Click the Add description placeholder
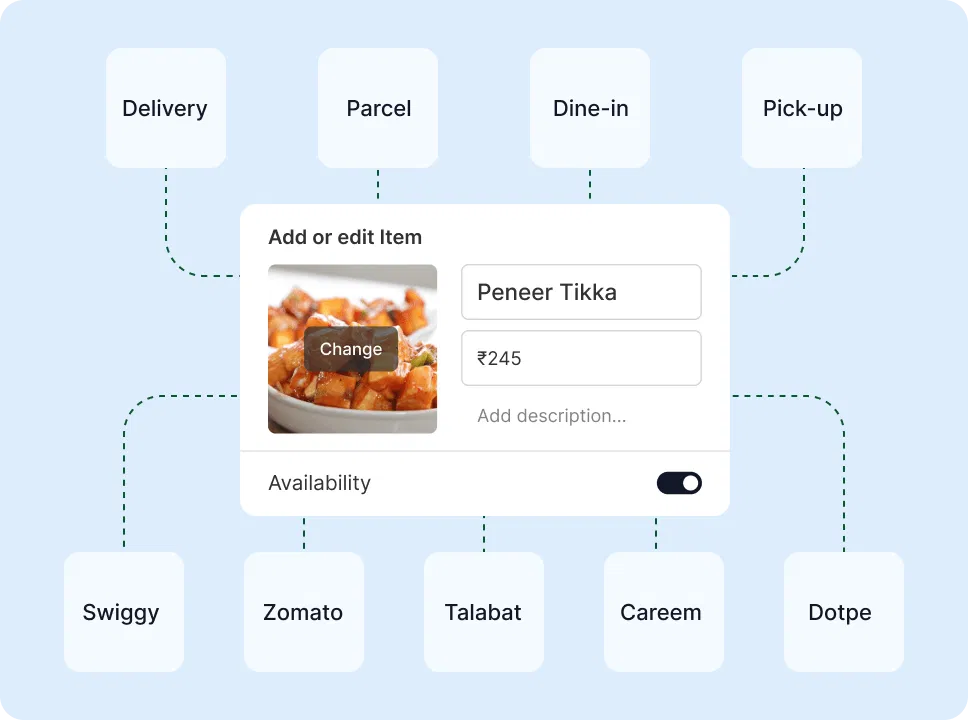Viewport: 968px width, 720px height. coord(551,416)
